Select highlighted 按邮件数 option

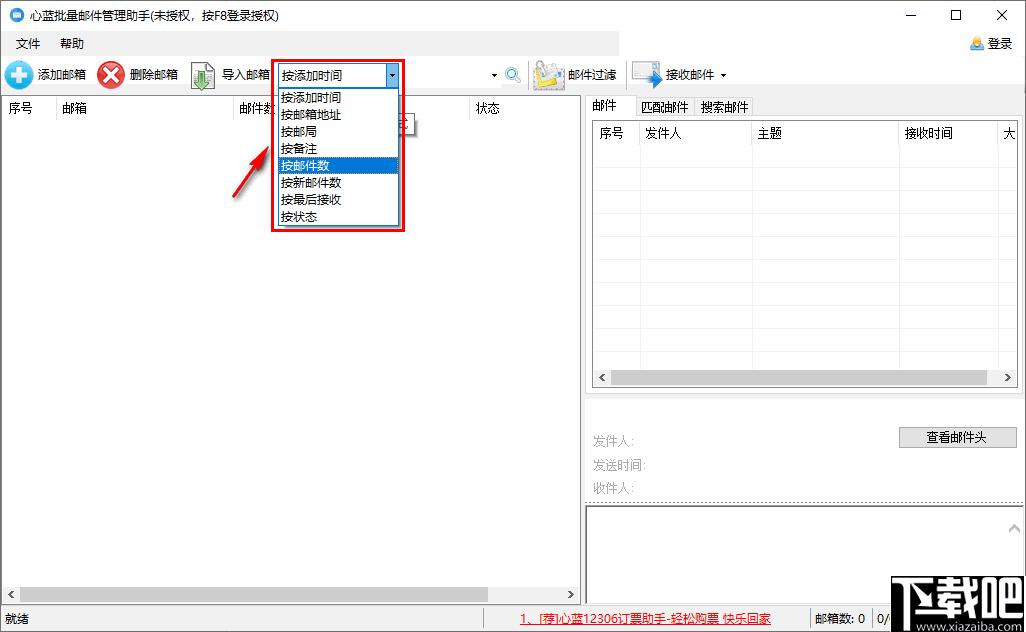pos(338,166)
